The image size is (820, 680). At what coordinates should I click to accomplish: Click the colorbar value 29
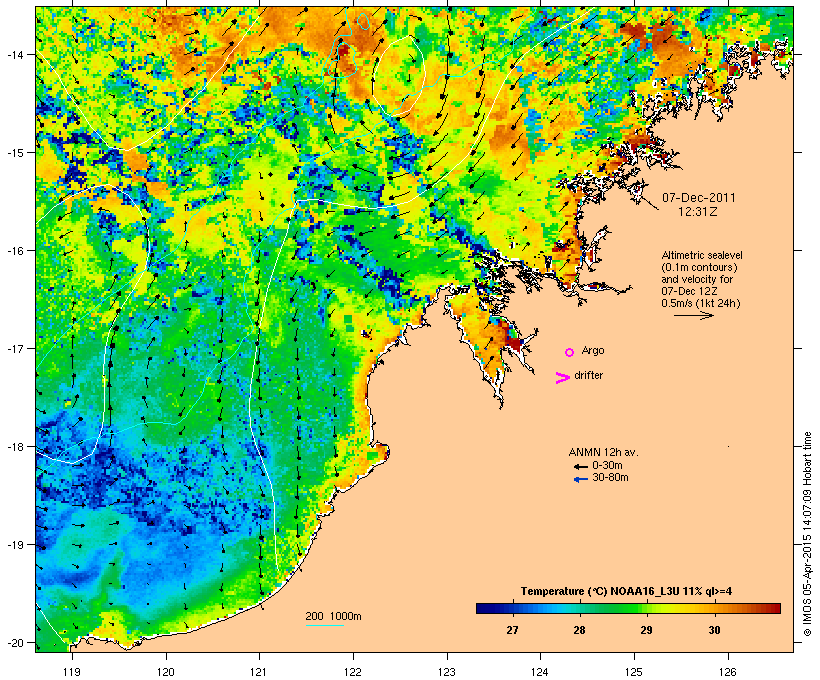[646, 630]
